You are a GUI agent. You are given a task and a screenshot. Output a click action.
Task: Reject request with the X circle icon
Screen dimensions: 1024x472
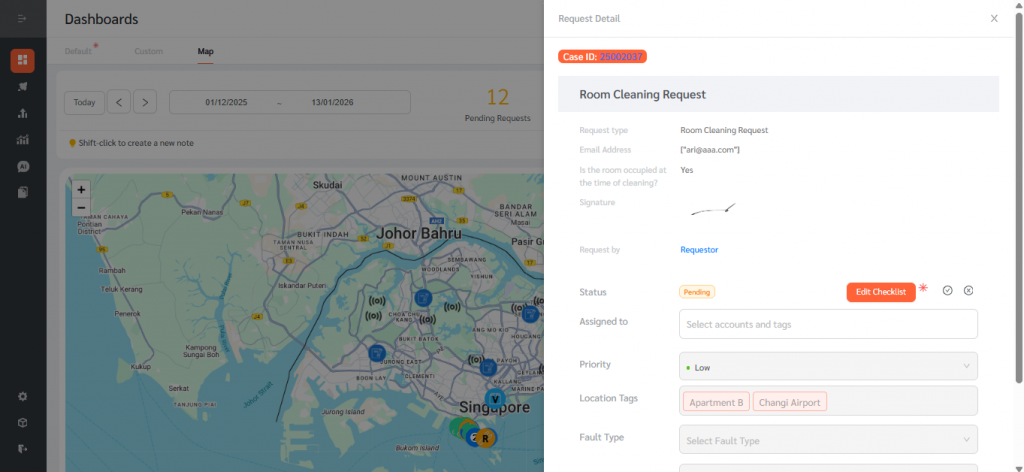pos(968,291)
